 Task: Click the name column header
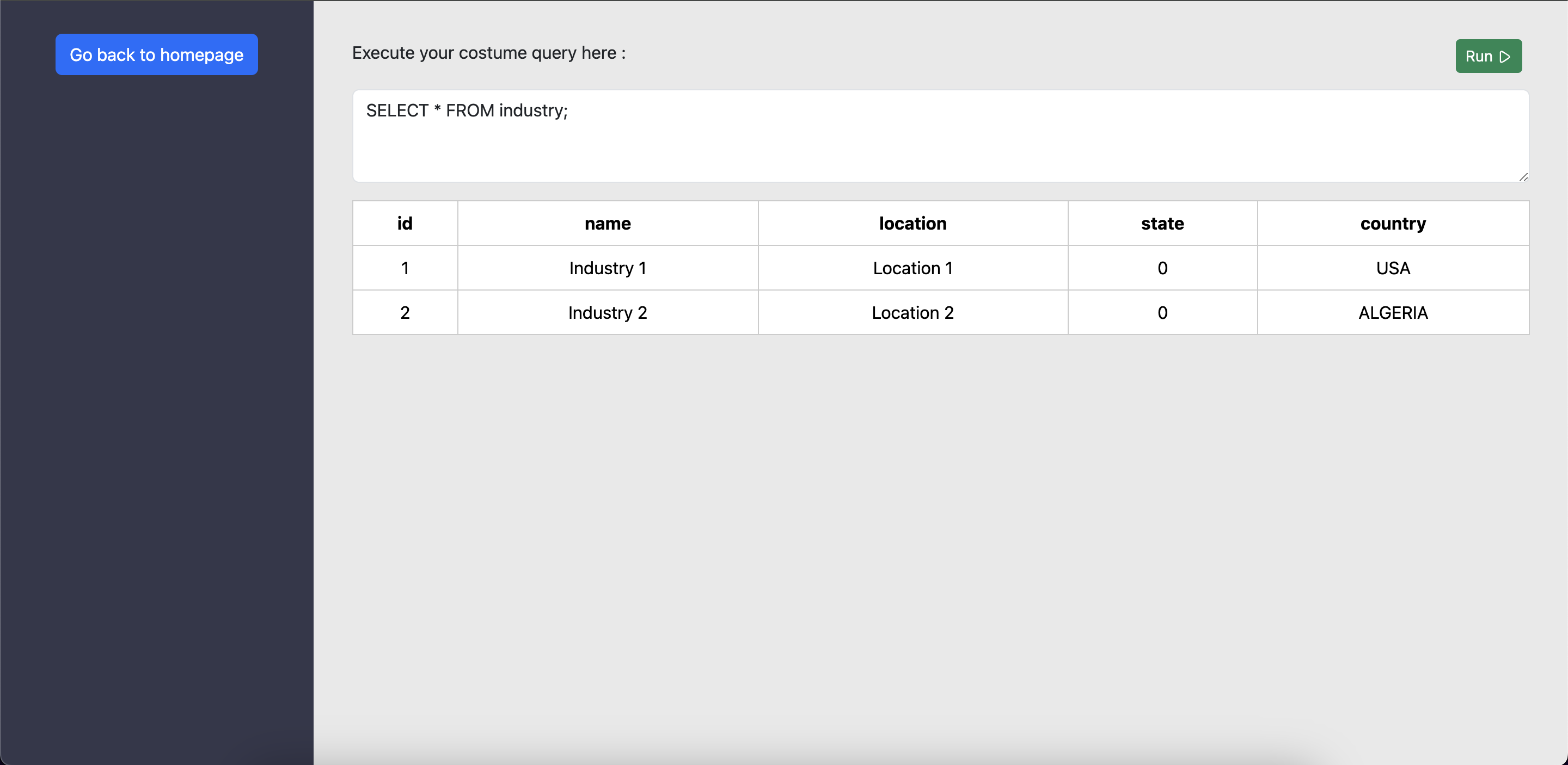pyautogui.click(x=608, y=223)
